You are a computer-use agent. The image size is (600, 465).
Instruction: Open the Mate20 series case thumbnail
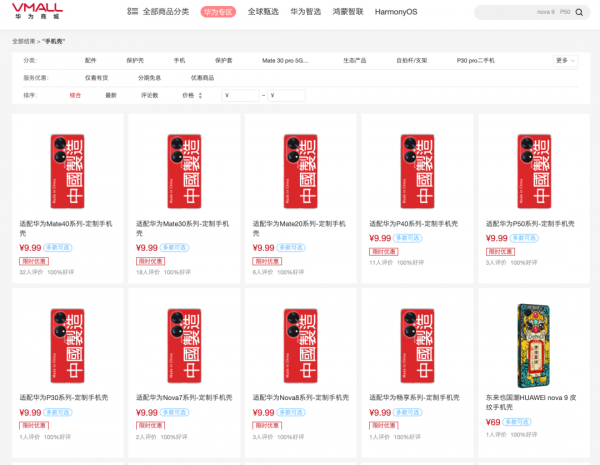coord(301,171)
